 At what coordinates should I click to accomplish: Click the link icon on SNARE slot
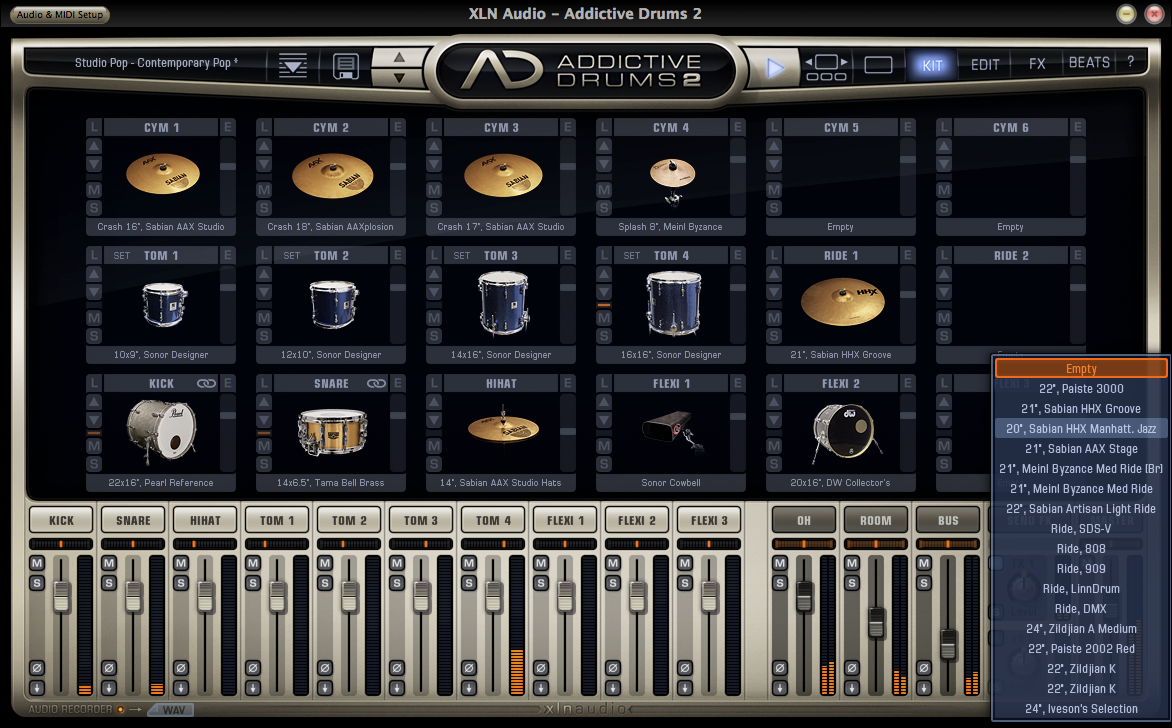[x=376, y=383]
